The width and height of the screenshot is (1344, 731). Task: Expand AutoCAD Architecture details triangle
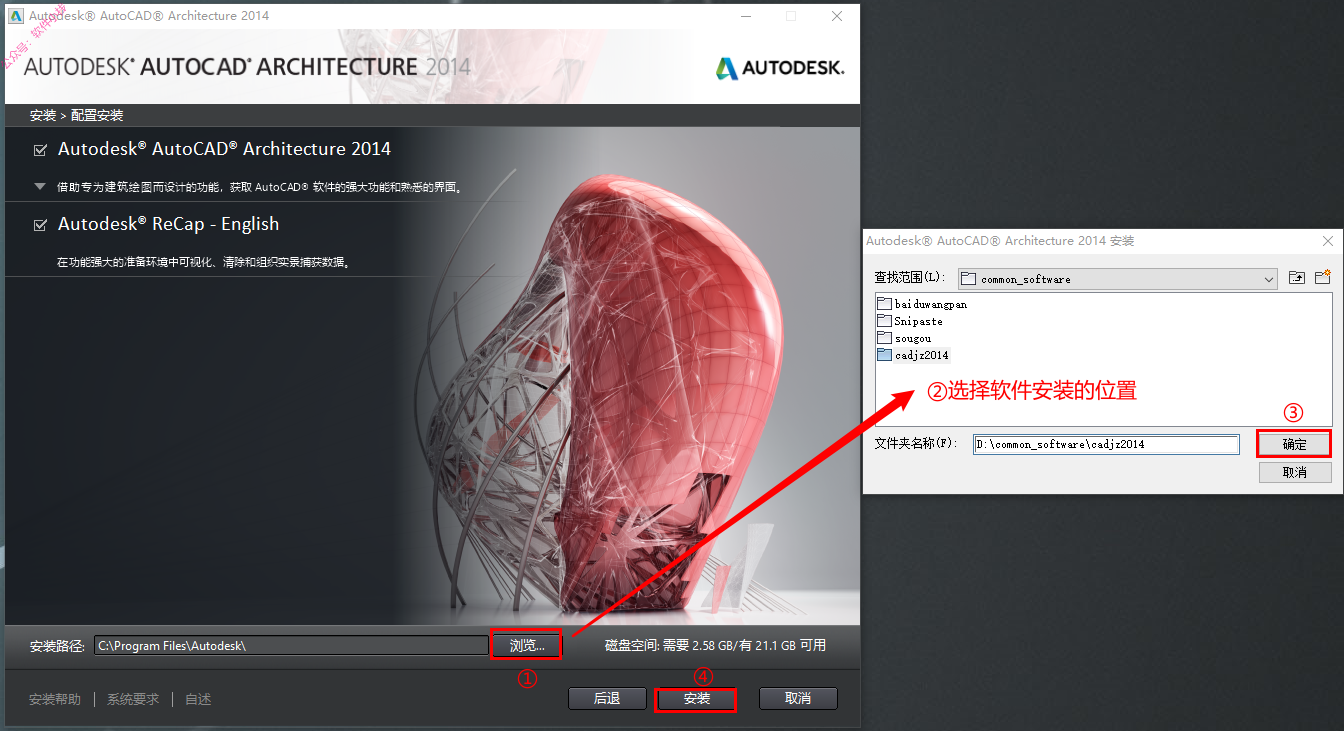[40, 186]
